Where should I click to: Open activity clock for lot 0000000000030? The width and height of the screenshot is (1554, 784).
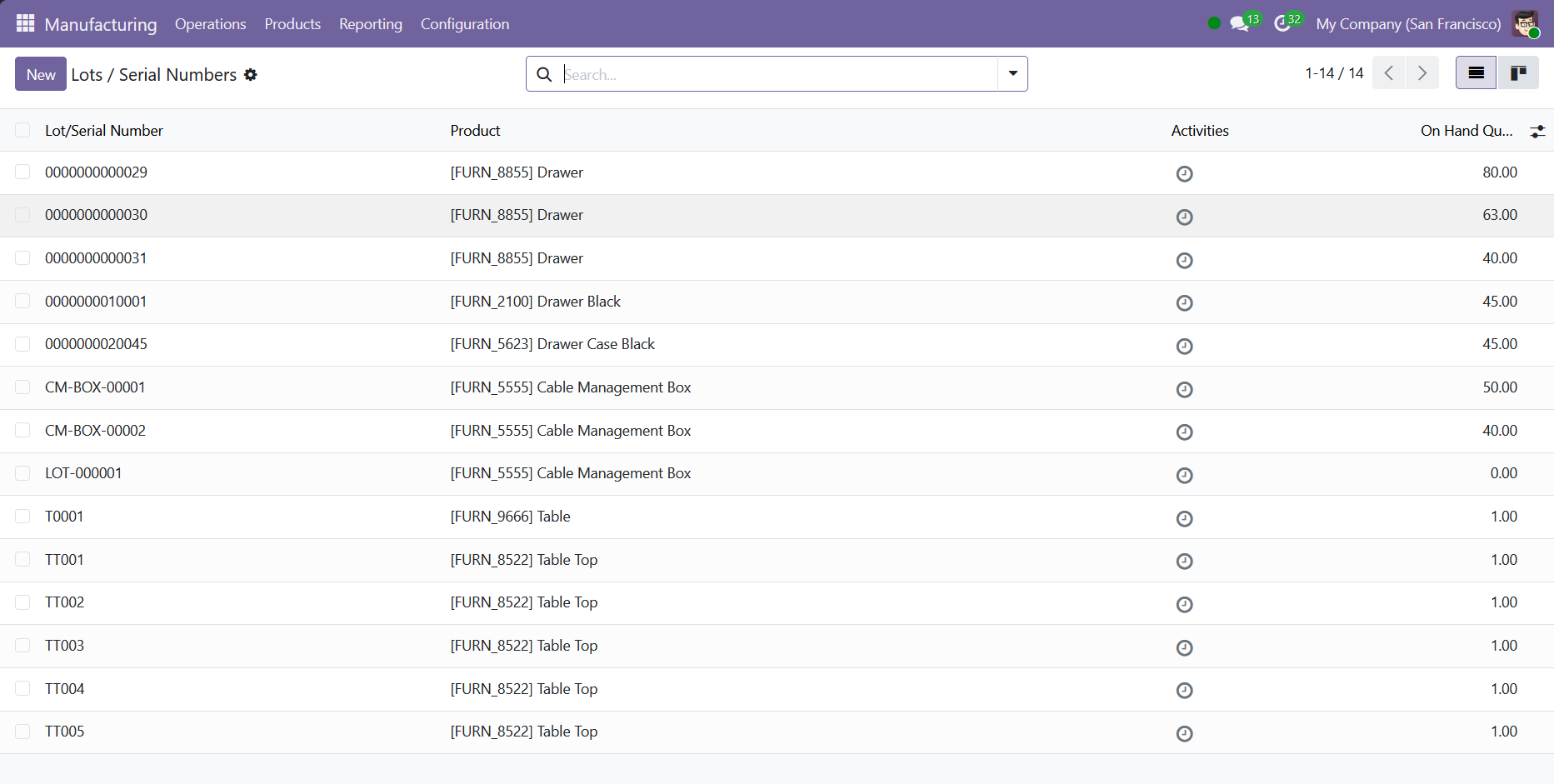1184,217
